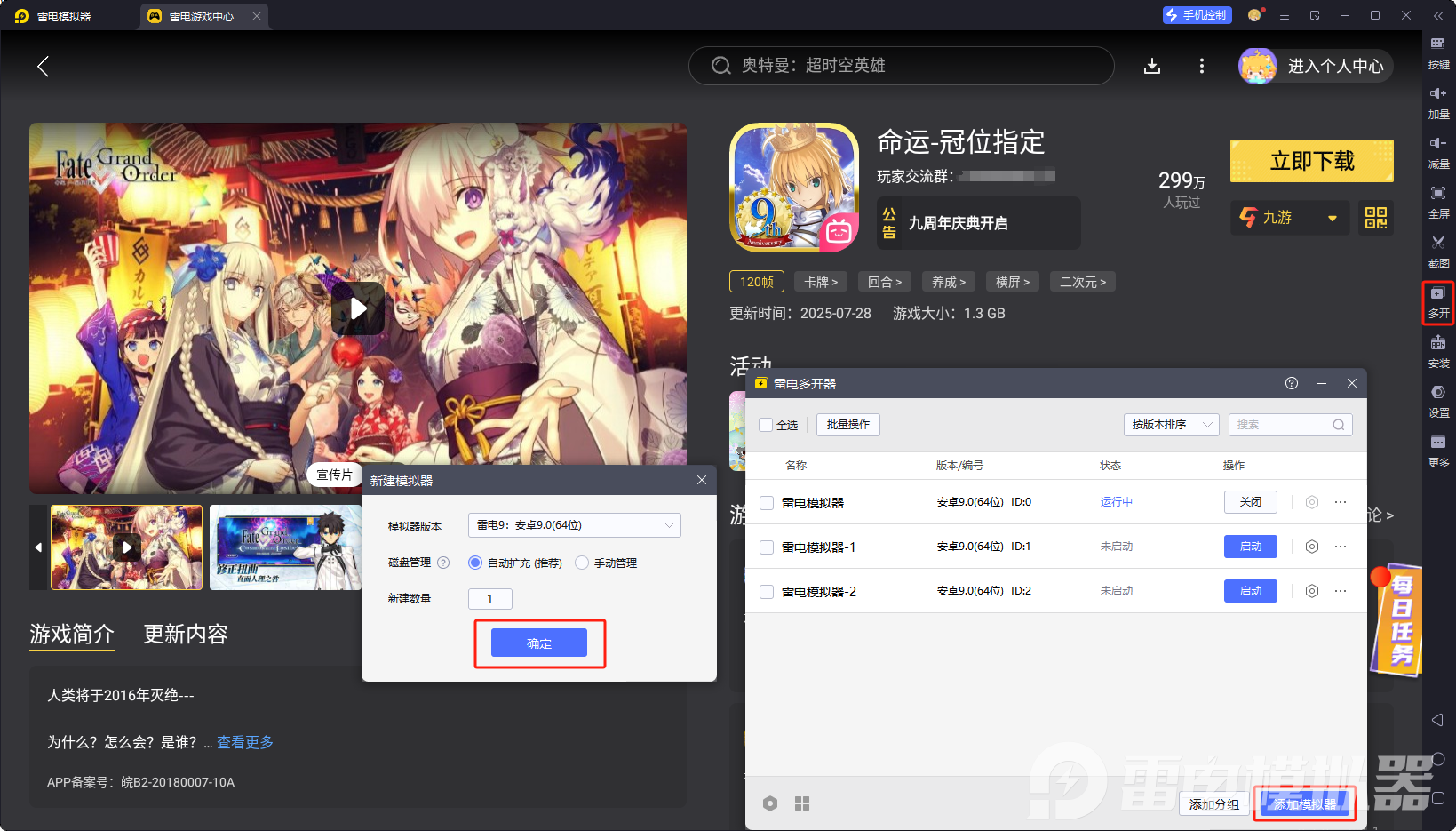
Task: Open the 九游 channel dropdown
Action: click(x=1289, y=218)
